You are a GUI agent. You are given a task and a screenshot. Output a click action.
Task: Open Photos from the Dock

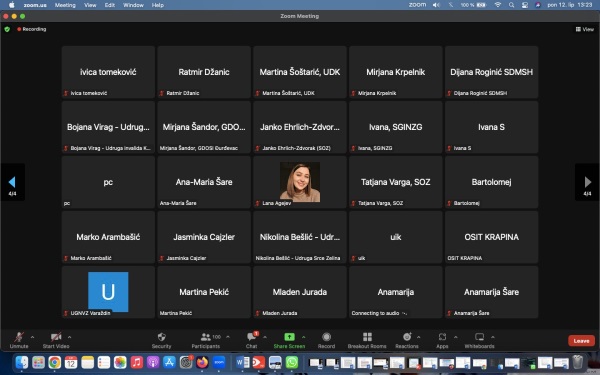(120, 362)
